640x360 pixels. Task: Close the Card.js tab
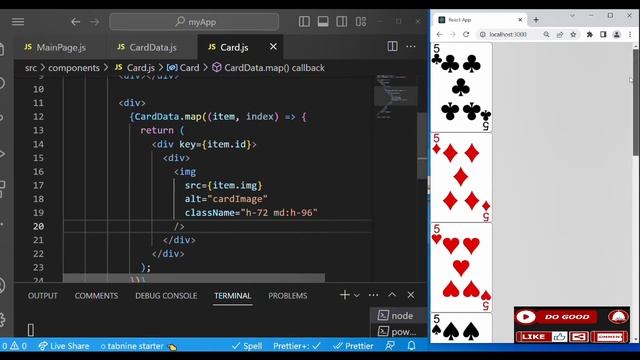[273, 47]
